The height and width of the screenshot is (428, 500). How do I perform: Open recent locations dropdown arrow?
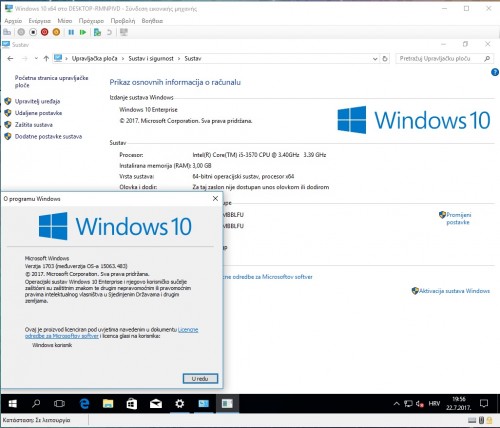[36, 59]
